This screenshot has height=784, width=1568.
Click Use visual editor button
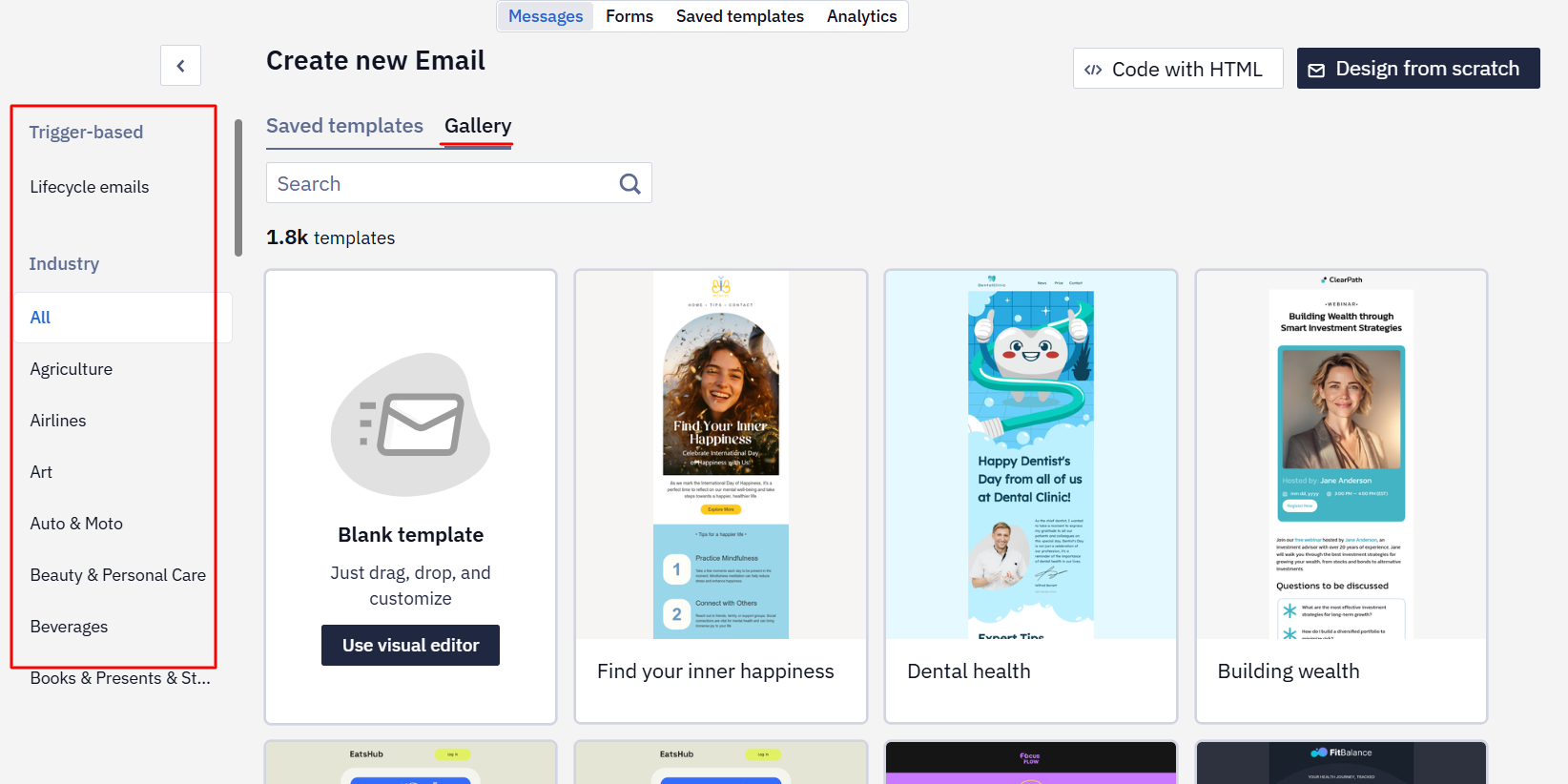click(410, 646)
